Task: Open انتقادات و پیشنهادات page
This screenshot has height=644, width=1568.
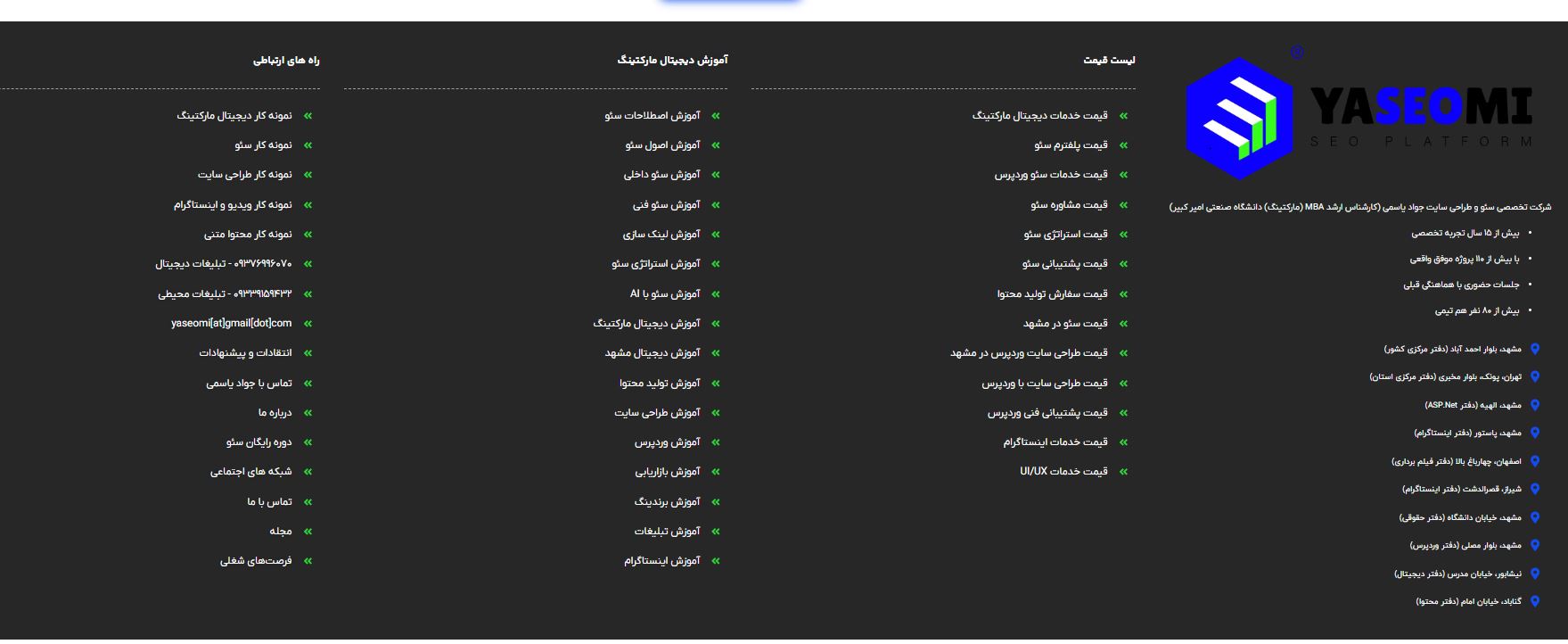Action: (245, 353)
